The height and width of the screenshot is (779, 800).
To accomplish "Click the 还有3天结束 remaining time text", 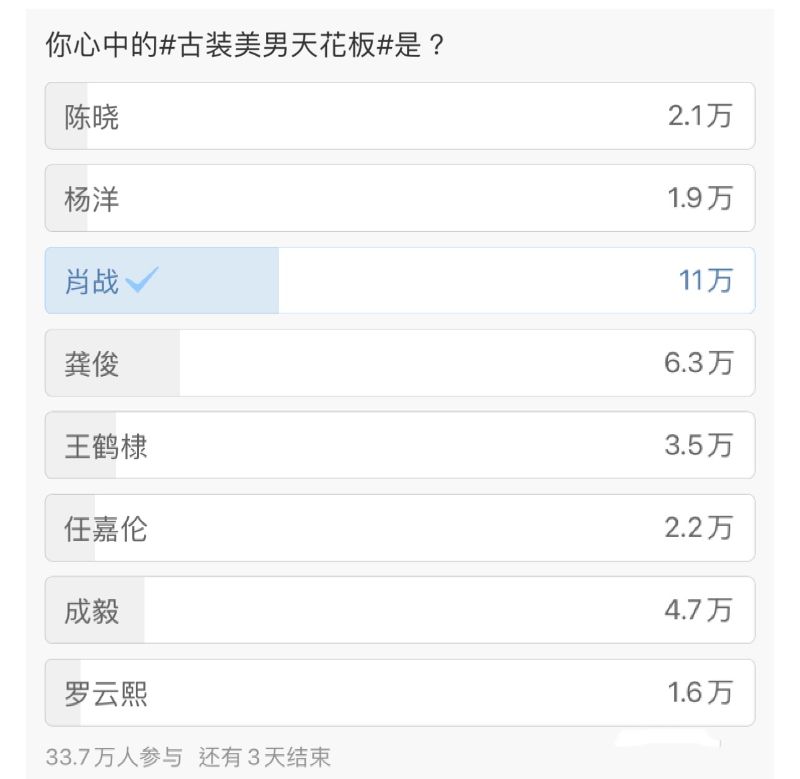I will coord(264,756).
